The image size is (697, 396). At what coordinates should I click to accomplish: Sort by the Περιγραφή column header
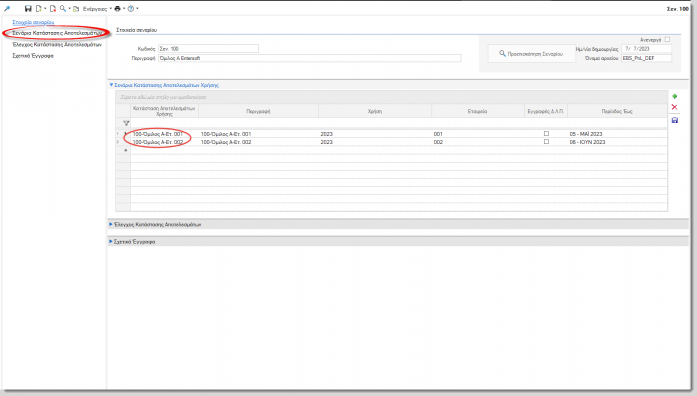point(258,111)
